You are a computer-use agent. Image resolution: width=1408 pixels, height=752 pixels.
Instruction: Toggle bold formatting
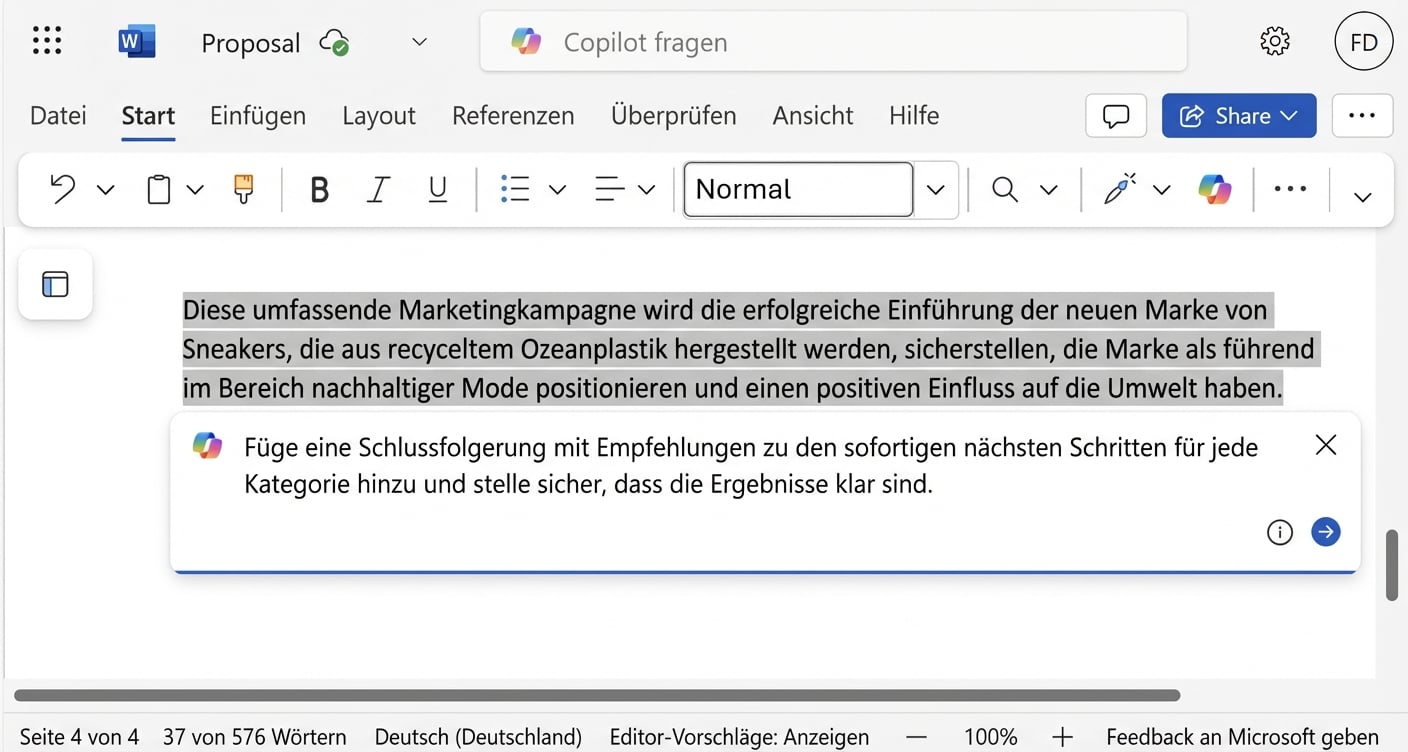pyautogui.click(x=319, y=189)
